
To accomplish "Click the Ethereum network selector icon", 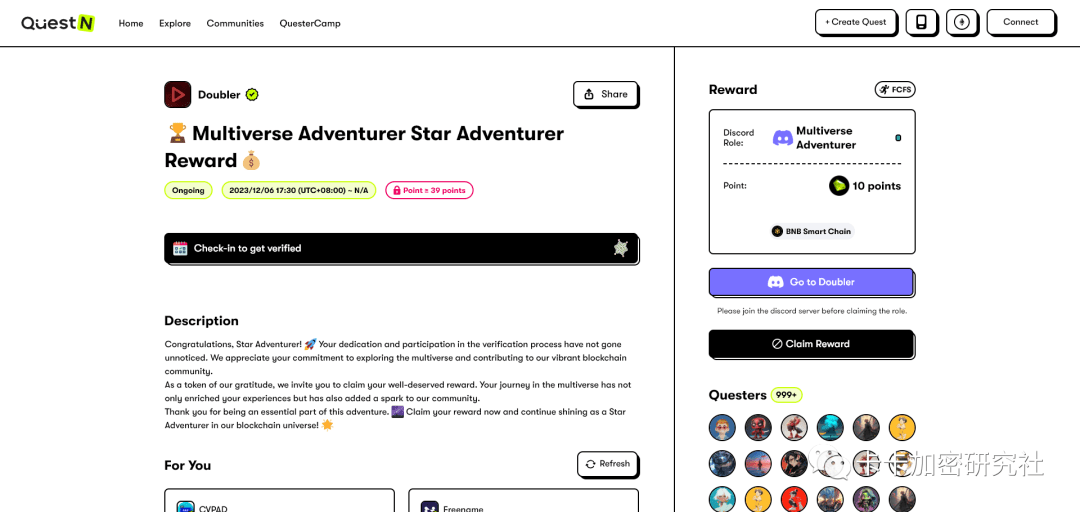I will pyautogui.click(x=961, y=22).
